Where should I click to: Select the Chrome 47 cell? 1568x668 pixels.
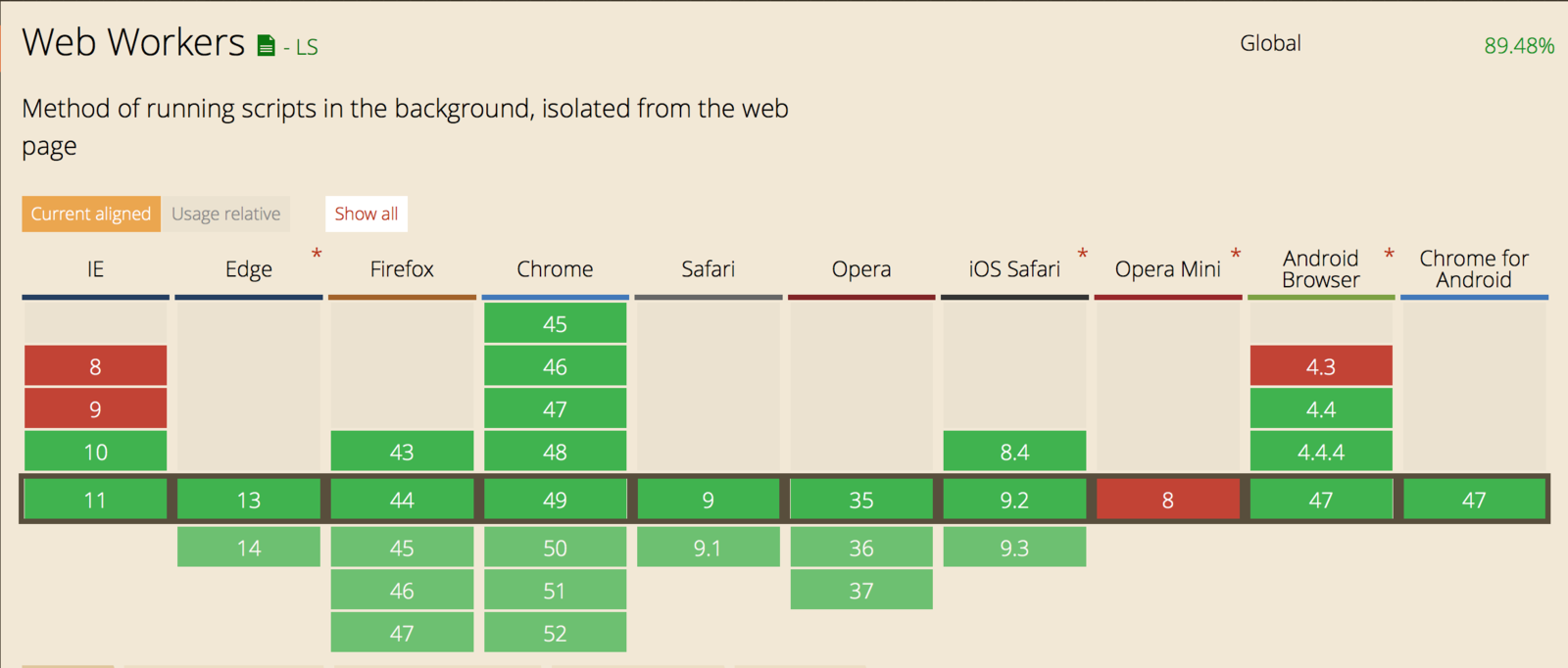(555, 408)
